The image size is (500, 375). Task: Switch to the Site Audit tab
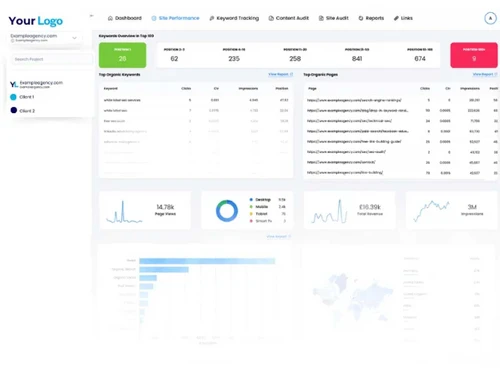pyautogui.click(x=334, y=18)
